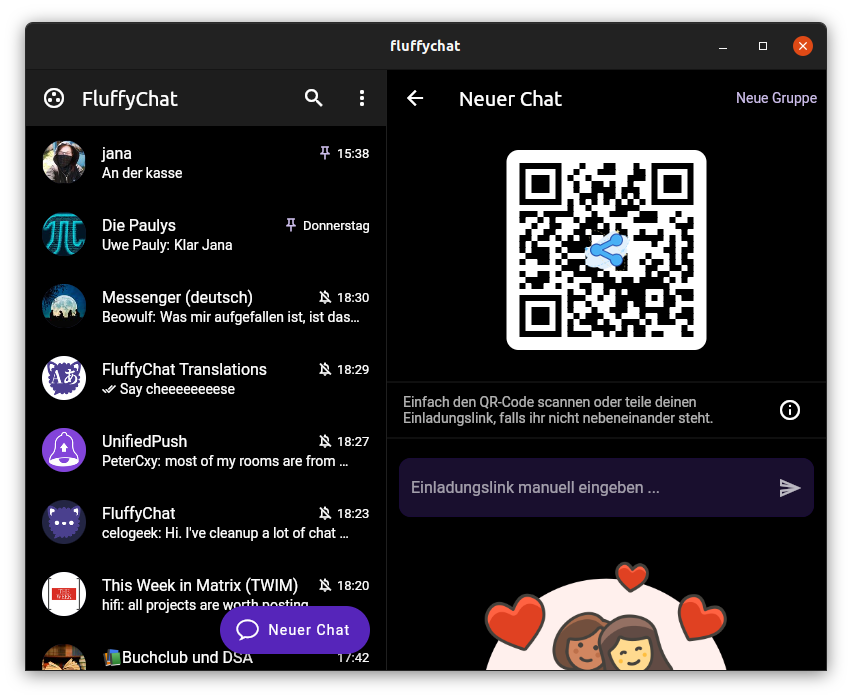Focus the Einladungslink manuell eingeben field
Screen dimensions: 852x699
[x=585, y=488]
